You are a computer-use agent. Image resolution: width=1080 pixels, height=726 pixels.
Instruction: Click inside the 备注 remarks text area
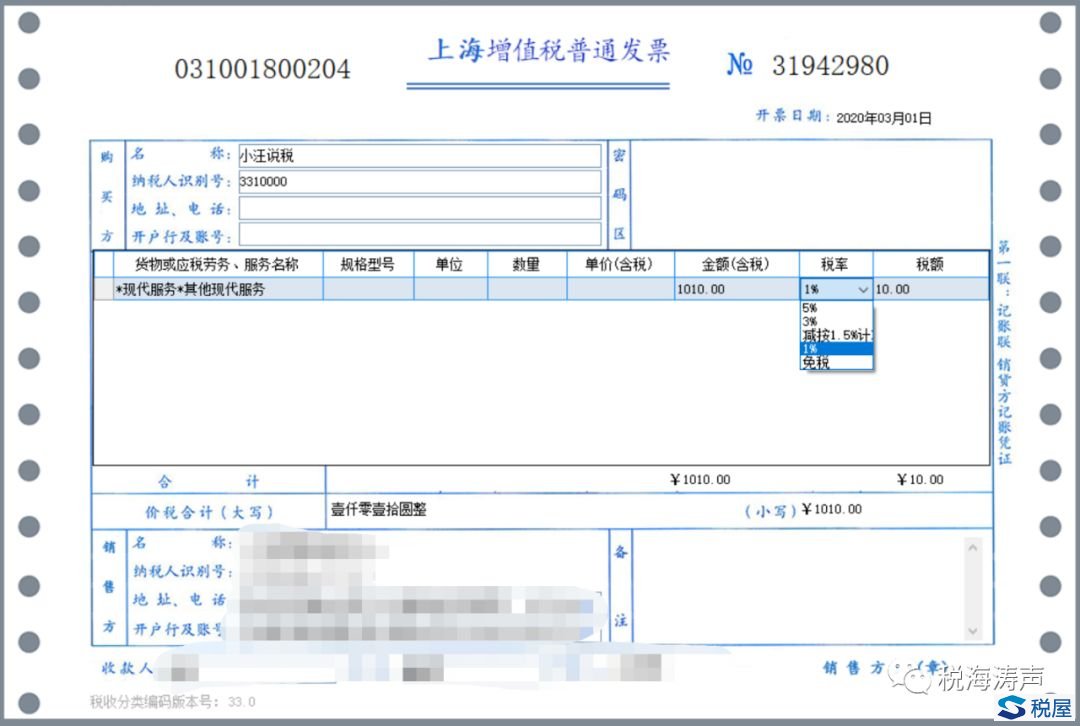[799, 588]
